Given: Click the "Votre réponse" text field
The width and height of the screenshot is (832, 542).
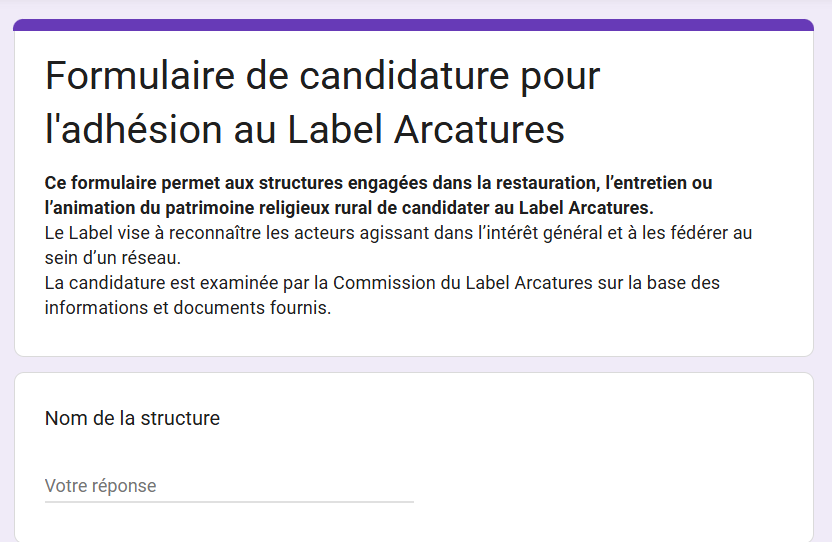Looking at the screenshot, I should (228, 486).
